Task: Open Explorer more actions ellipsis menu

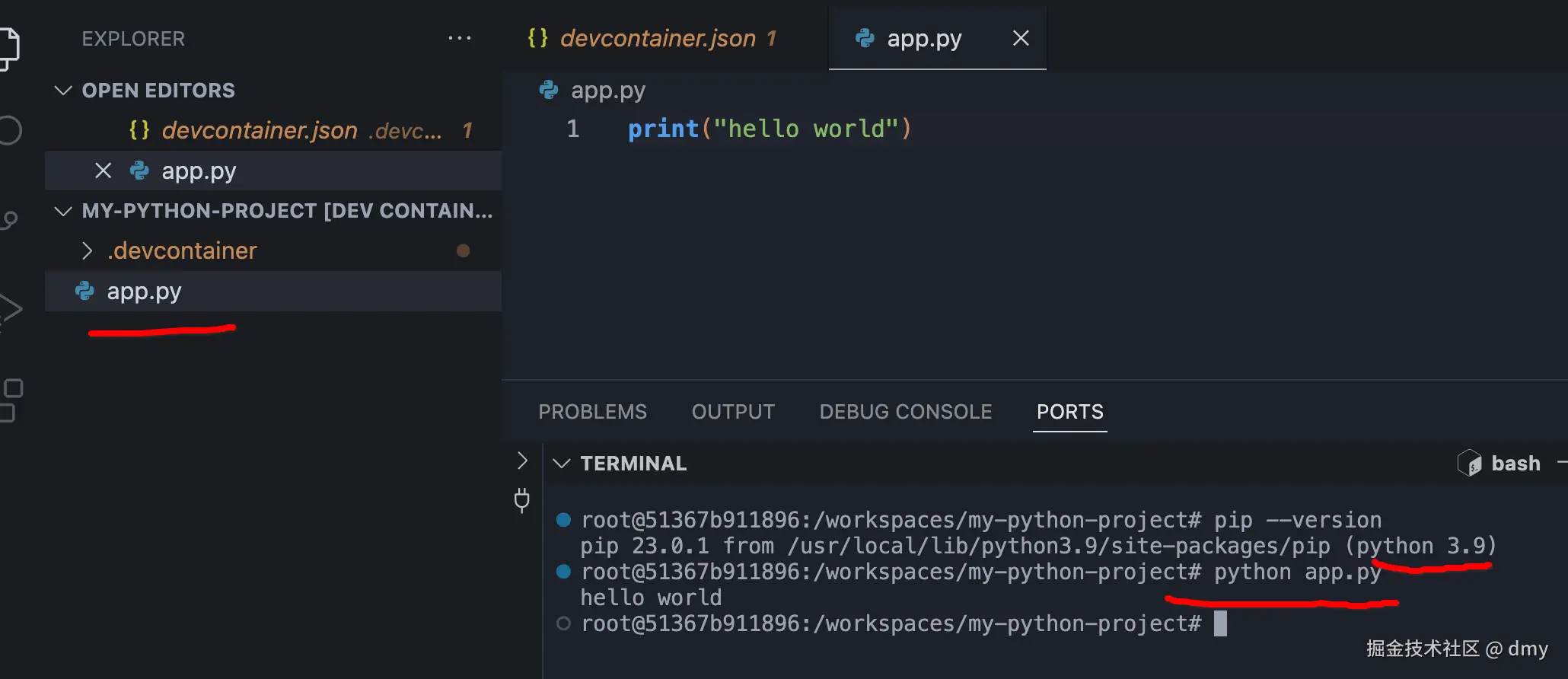Action: (x=459, y=38)
